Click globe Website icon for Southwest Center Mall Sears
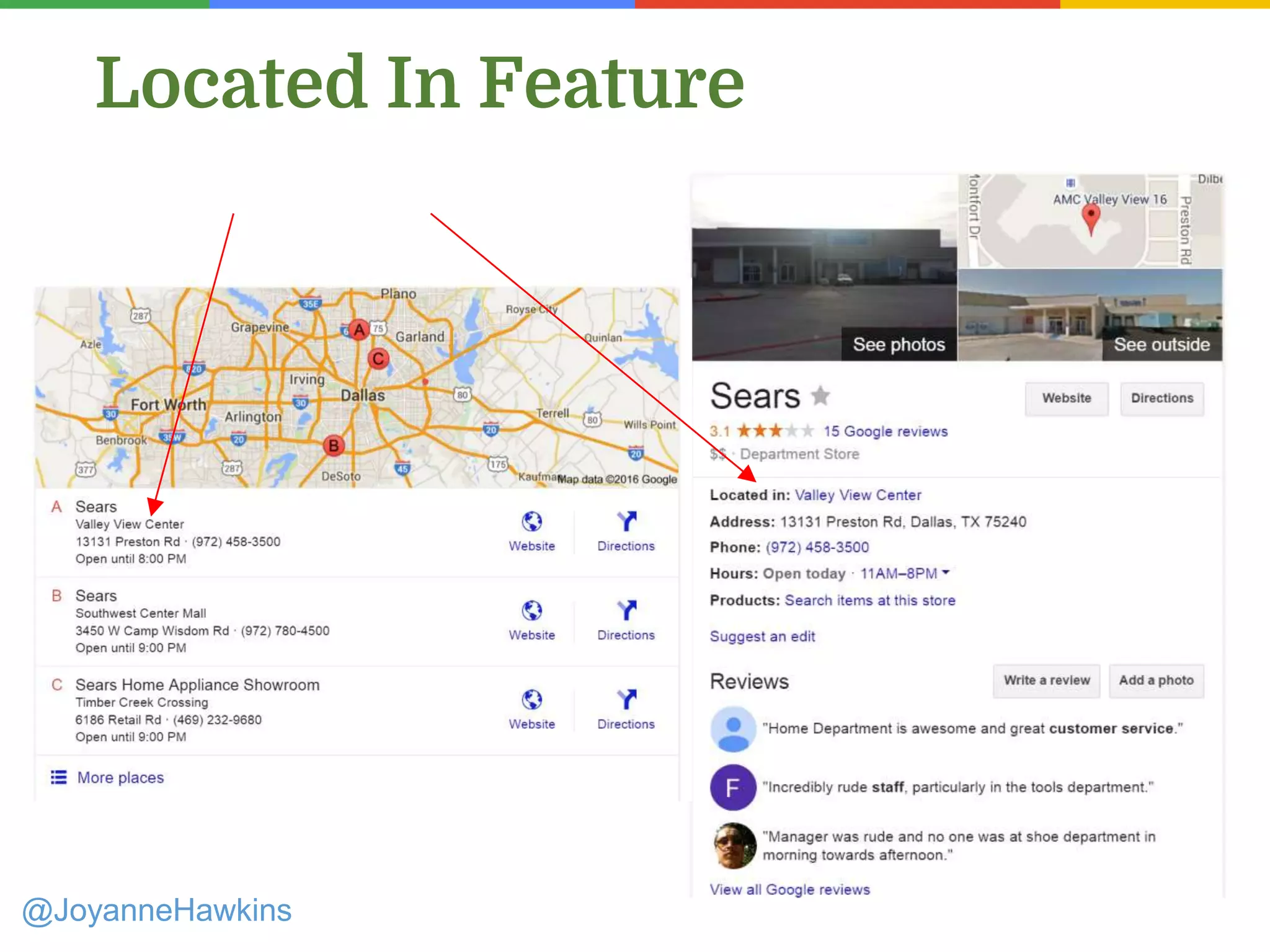1270x952 pixels. click(531, 611)
